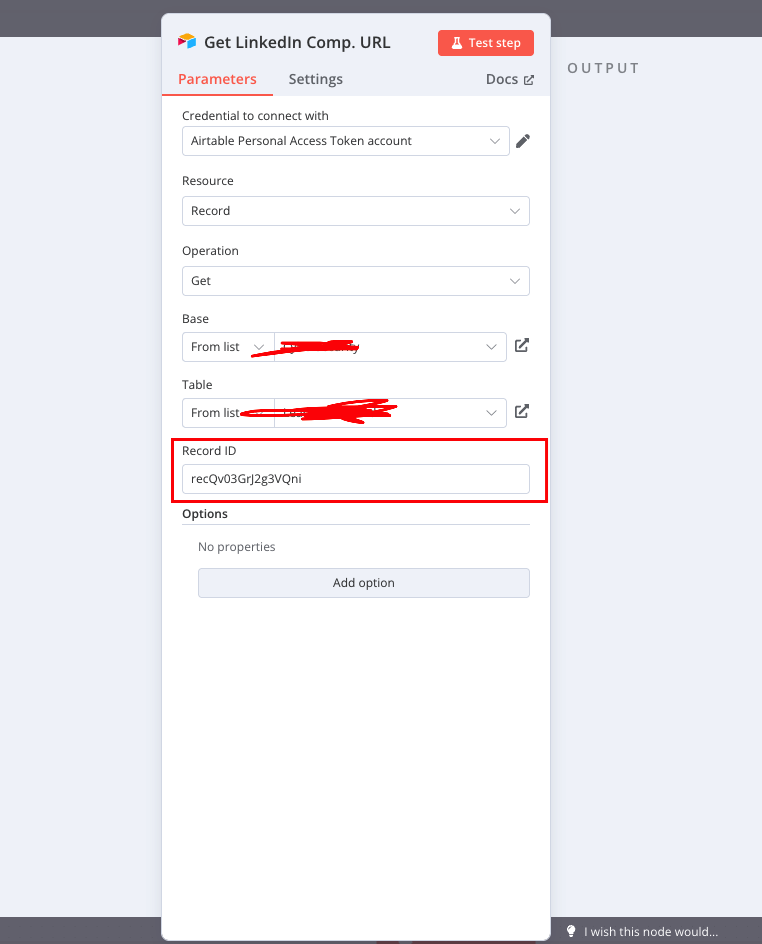762x944 pixels.
Task: Open the Docs external link
Action: 509,79
